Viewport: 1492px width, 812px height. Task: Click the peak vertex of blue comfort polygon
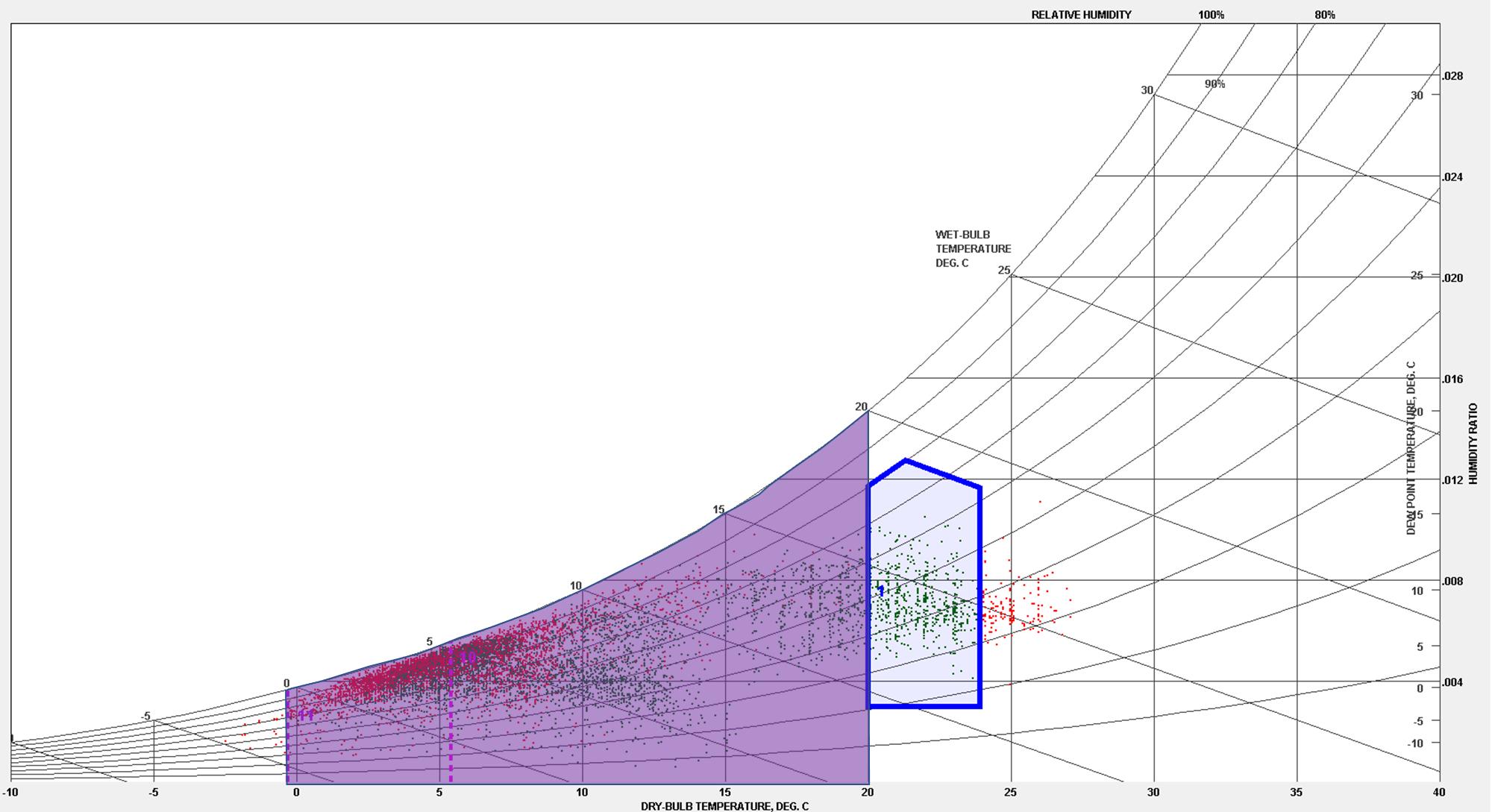coord(906,461)
